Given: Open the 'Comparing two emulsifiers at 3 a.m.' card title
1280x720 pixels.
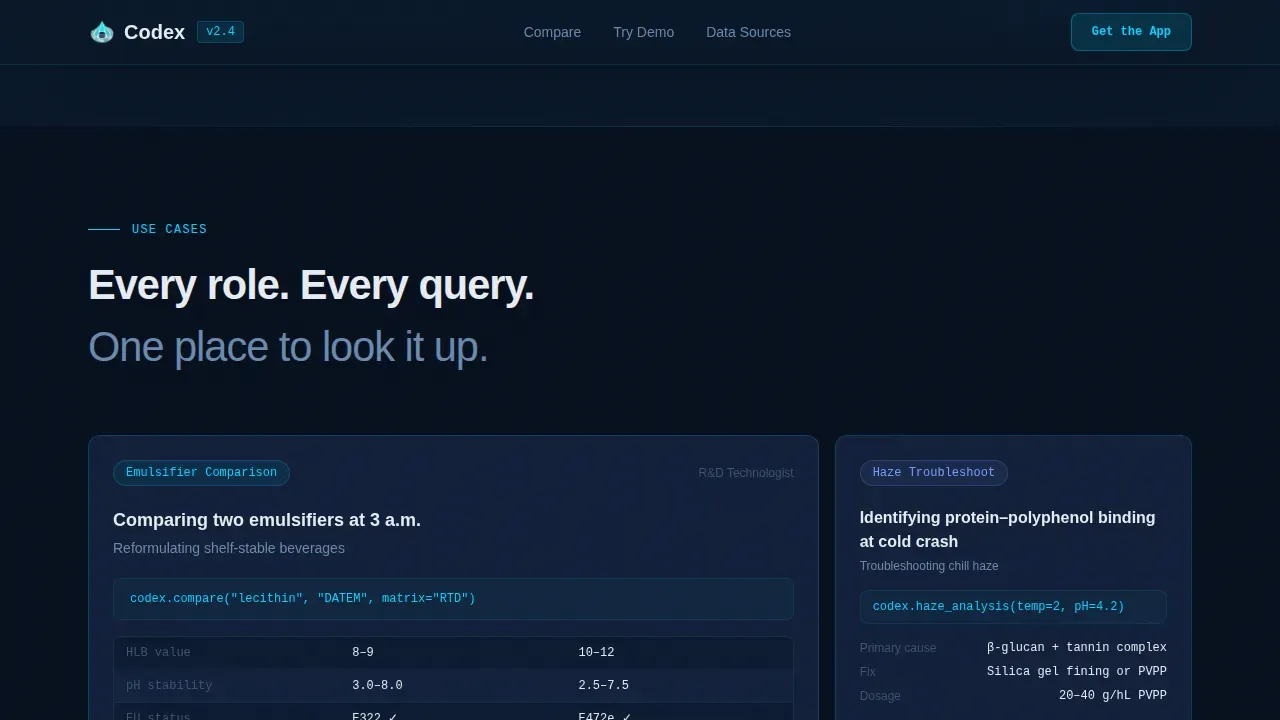Looking at the screenshot, I should (267, 520).
